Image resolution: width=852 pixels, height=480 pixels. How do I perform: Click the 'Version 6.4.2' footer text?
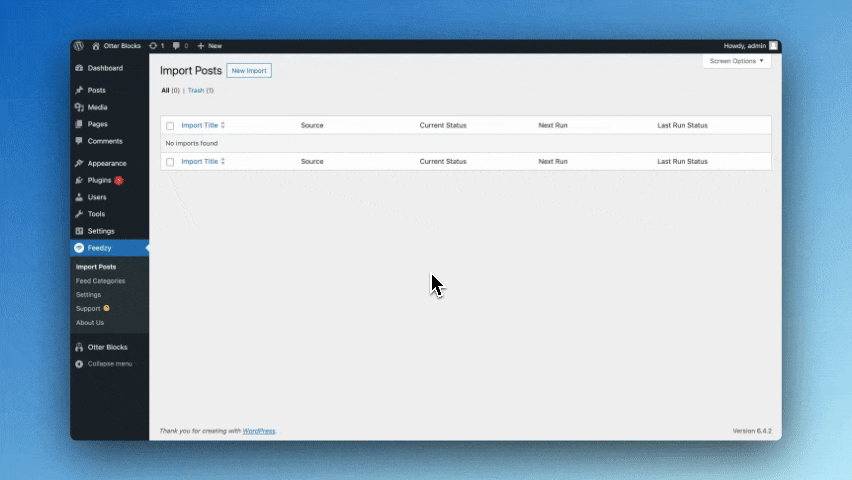point(752,431)
